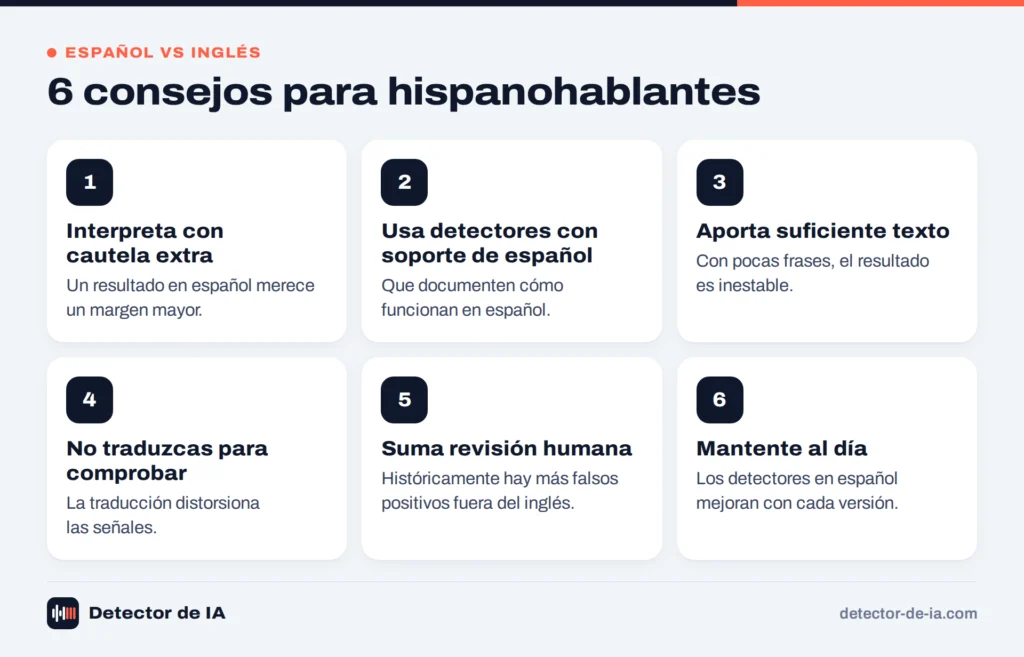Click text 'Que documenten cómo funcionan en español.'
1024x657 pixels.
pyautogui.click(x=472, y=298)
